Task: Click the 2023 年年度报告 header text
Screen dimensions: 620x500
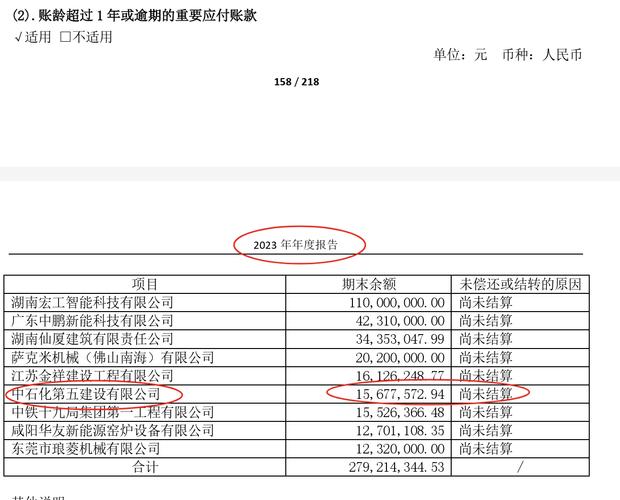Action: (x=295, y=245)
